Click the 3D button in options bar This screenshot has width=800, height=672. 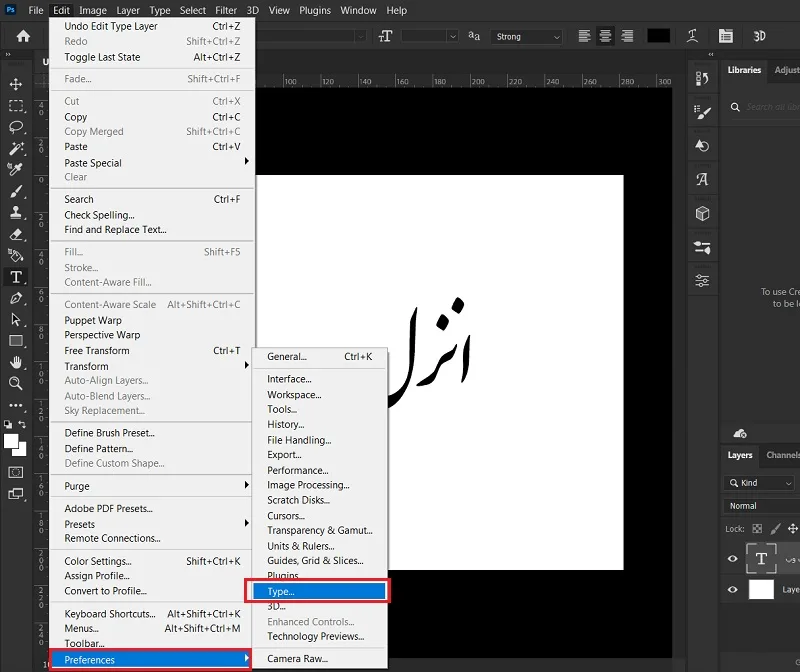pyautogui.click(x=759, y=36)
